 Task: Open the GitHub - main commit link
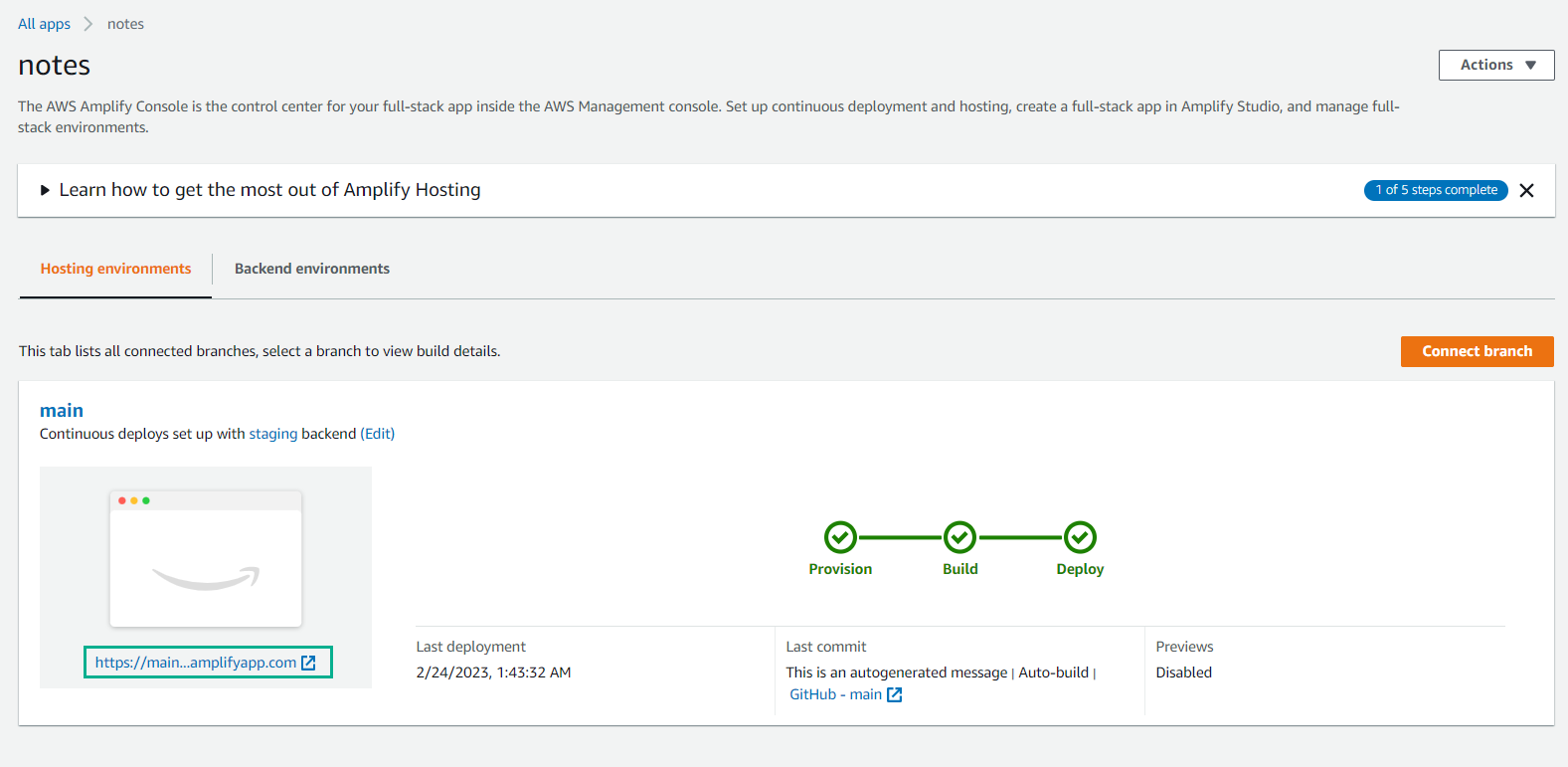click(835, 694)
